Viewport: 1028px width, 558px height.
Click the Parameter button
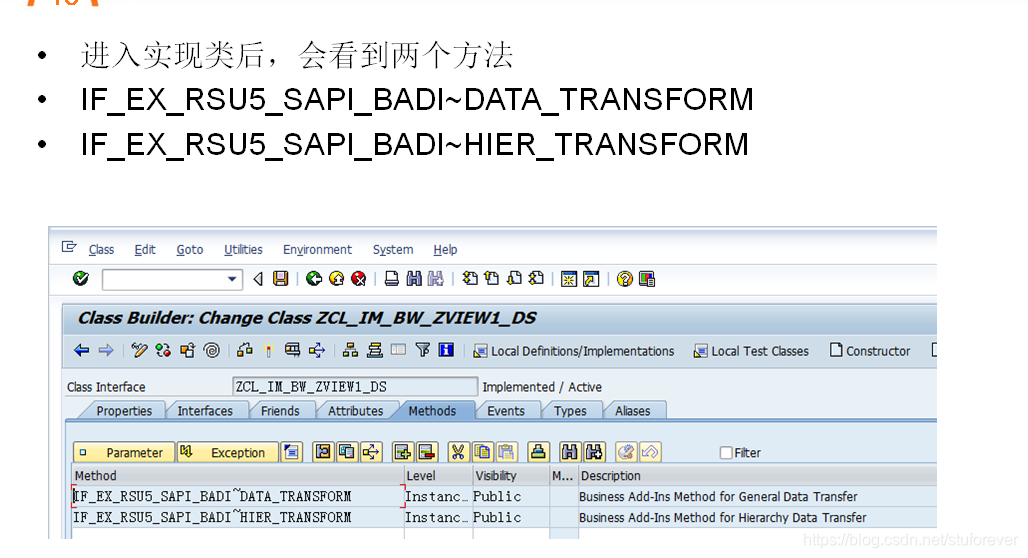124,452
